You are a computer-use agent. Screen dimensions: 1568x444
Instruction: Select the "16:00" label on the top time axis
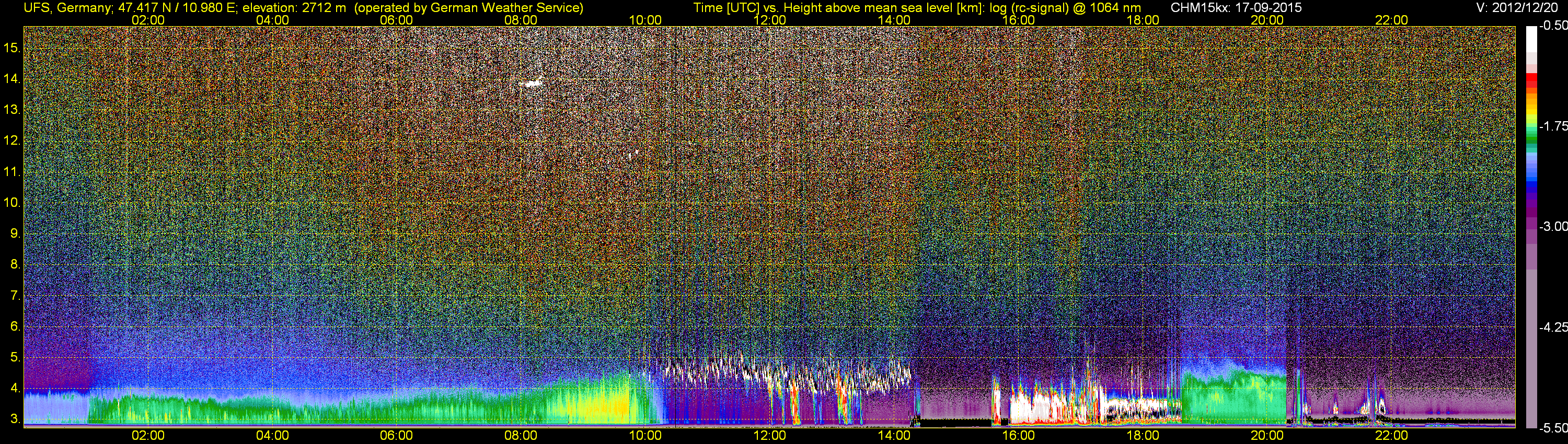point(1018,20)
